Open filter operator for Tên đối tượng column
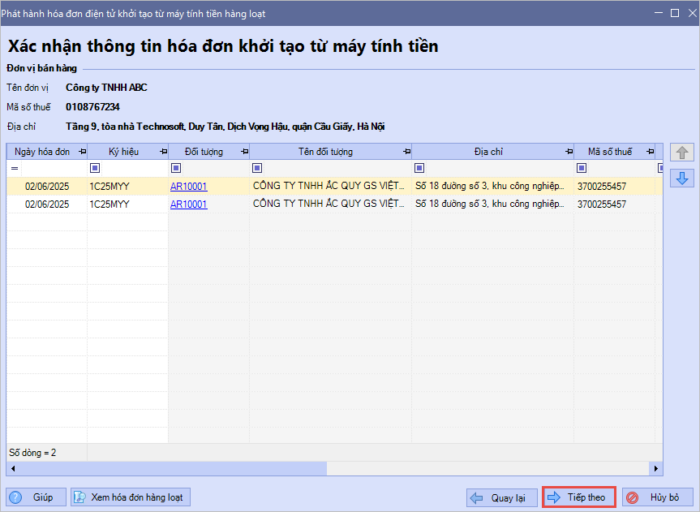Viewport: 700px width, 512px height. [x=257, y=168]
